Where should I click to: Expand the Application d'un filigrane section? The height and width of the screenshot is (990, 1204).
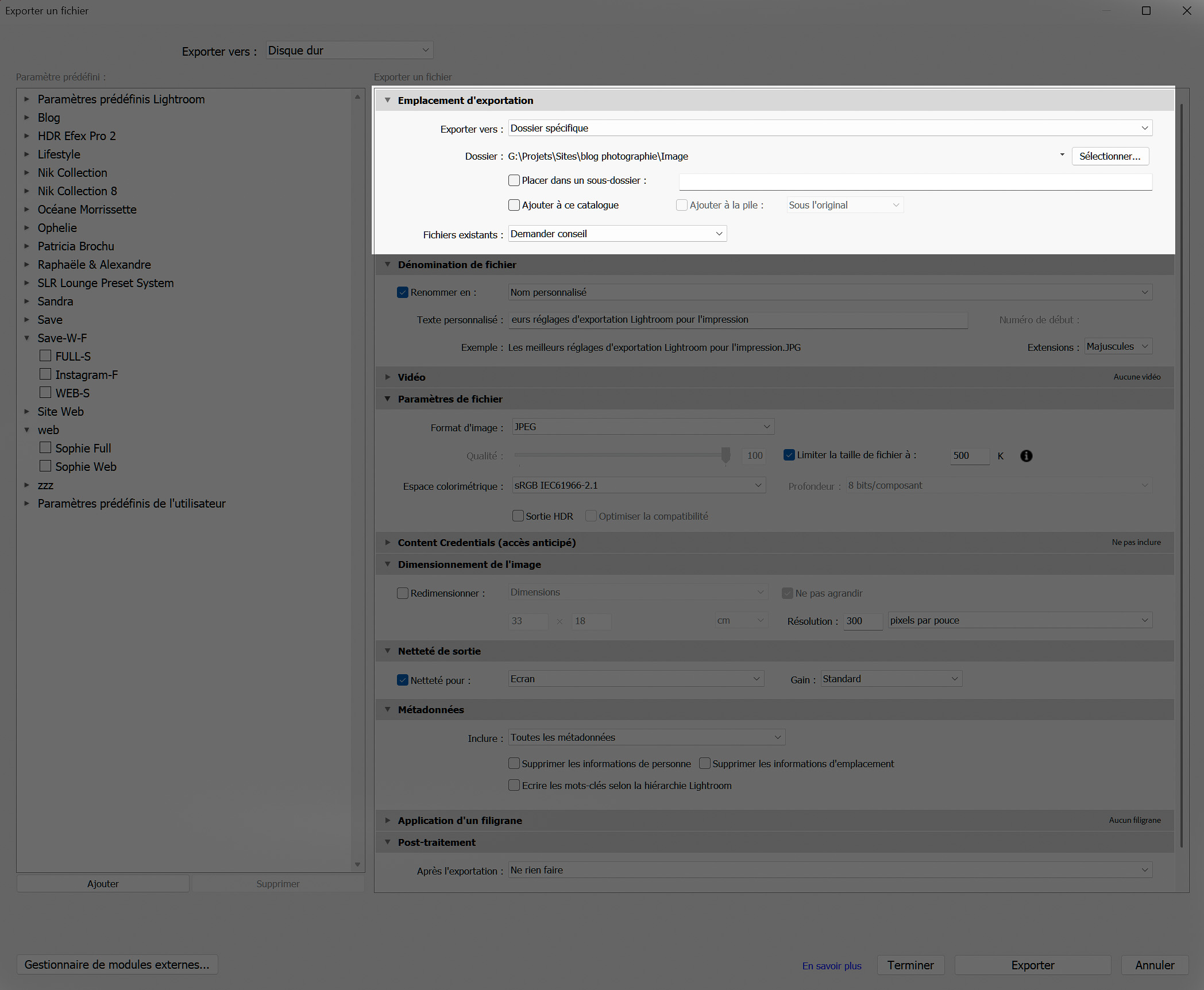pos(388,820)
